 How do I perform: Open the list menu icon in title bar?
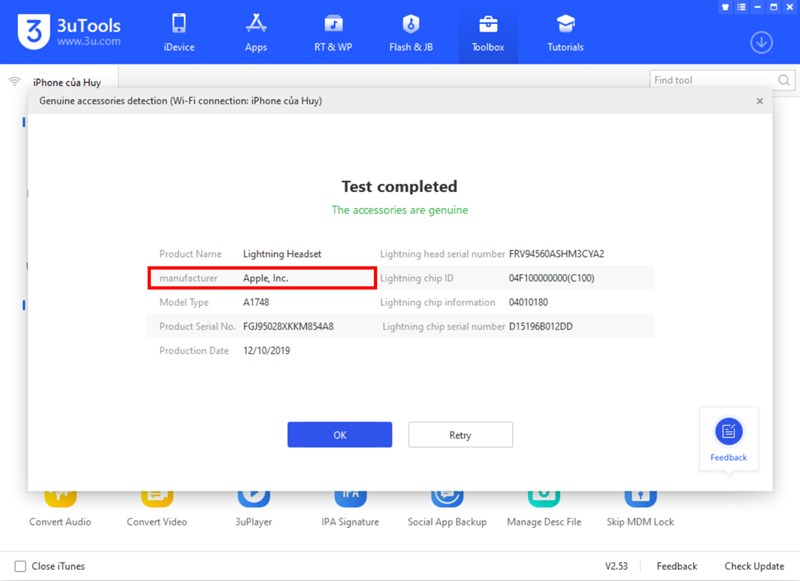(x=741, y=7)
